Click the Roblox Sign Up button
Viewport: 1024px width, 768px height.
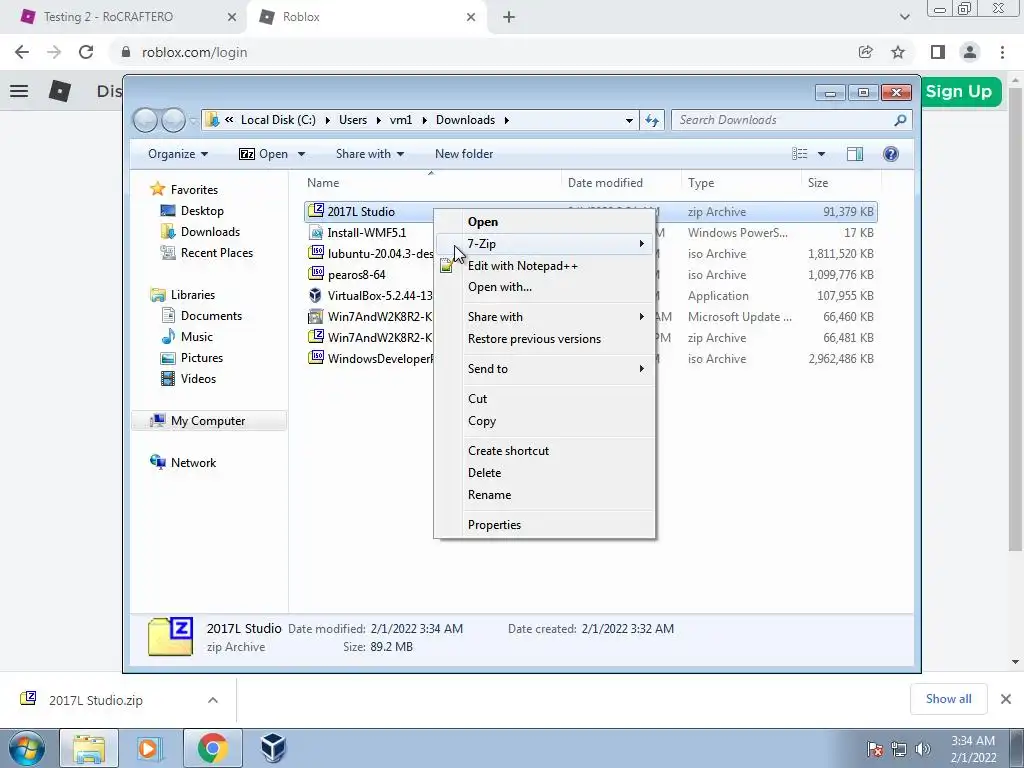point(958,91)
